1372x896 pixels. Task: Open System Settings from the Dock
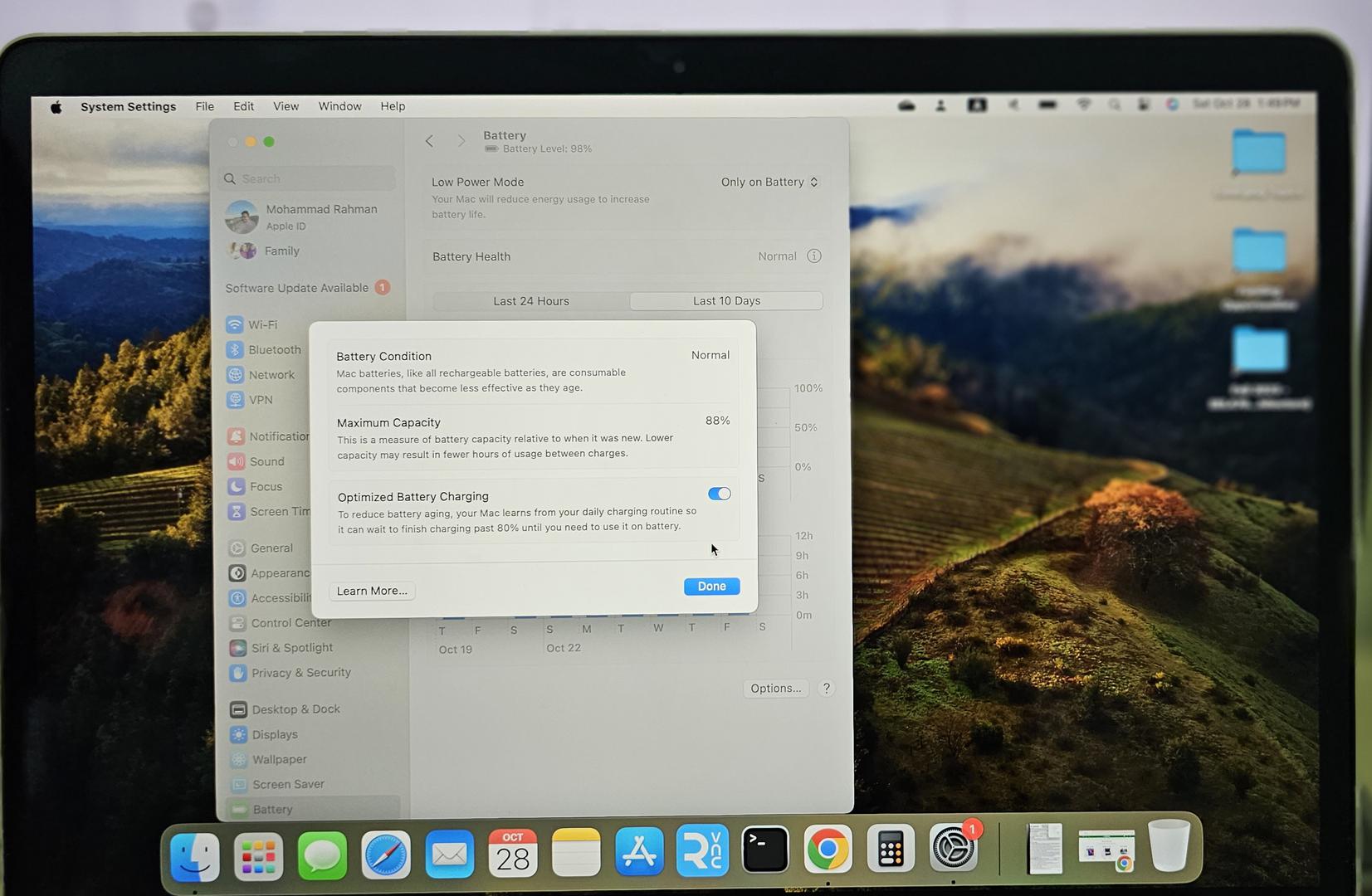pyautogui.click(x=953, y=847)
